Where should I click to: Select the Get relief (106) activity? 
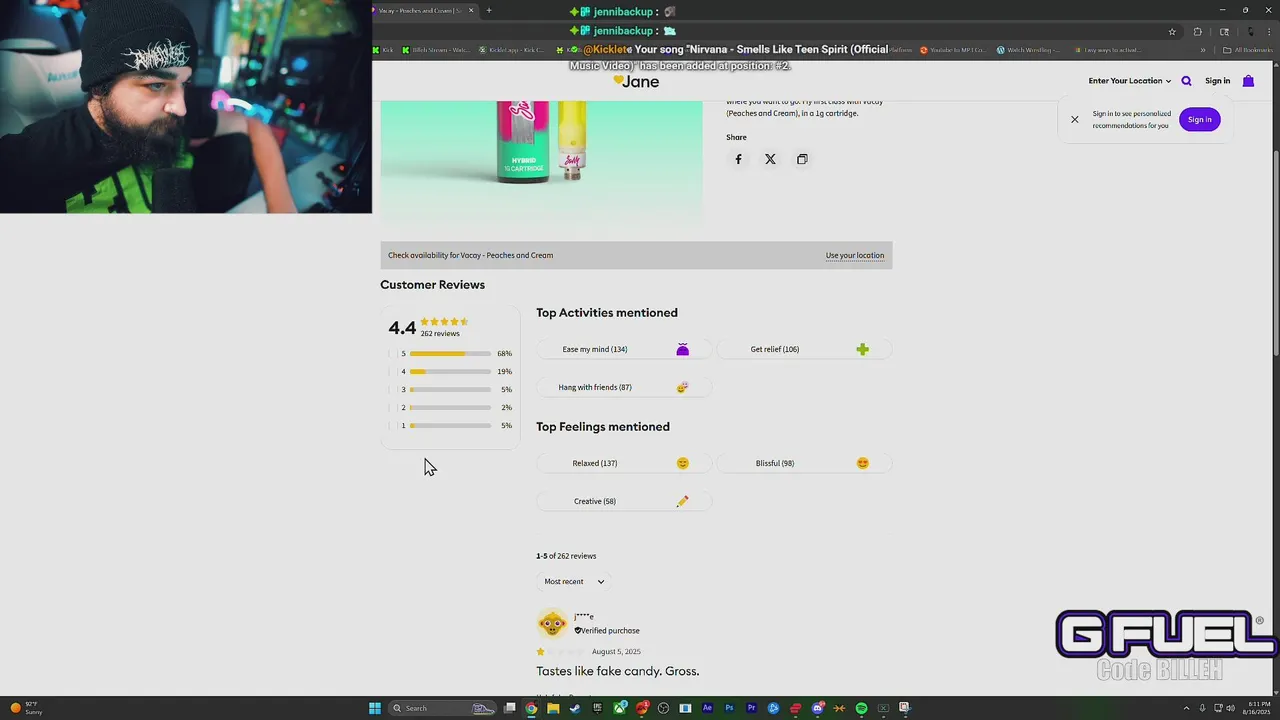tap(805, 350)
